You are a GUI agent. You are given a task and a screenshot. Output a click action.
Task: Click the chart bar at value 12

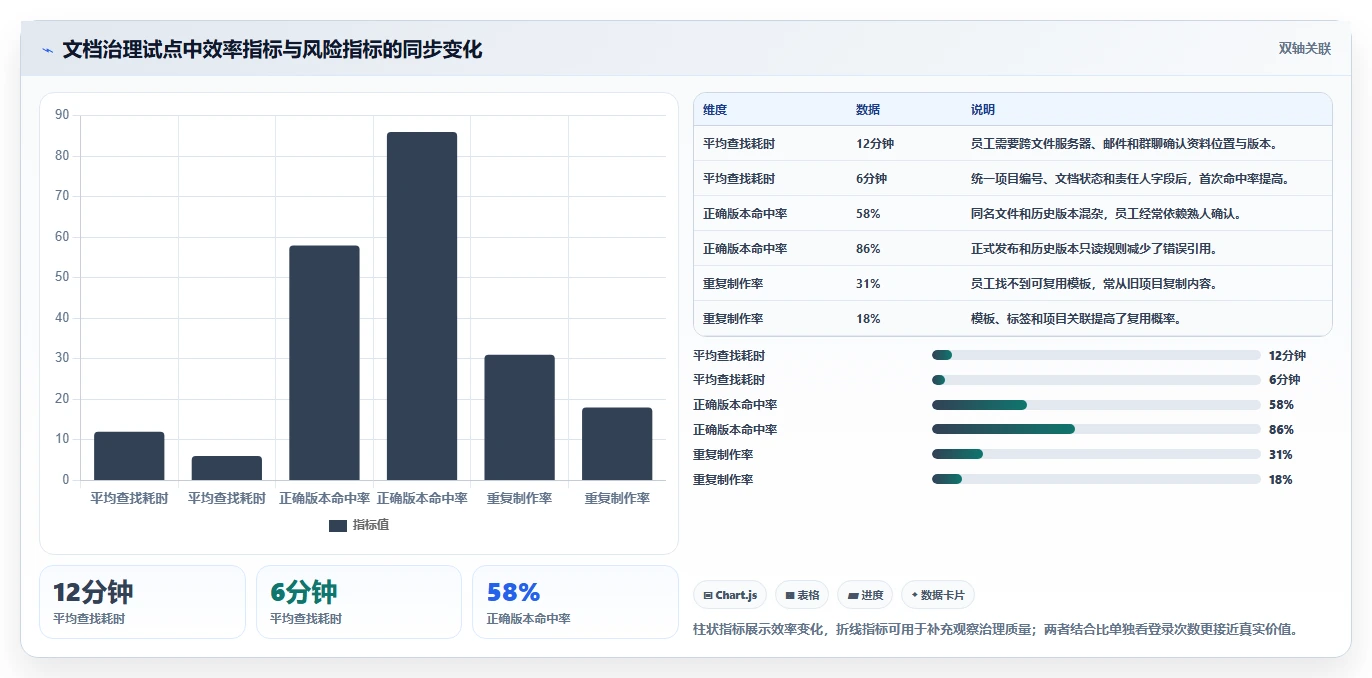click(x=129, y=456)
